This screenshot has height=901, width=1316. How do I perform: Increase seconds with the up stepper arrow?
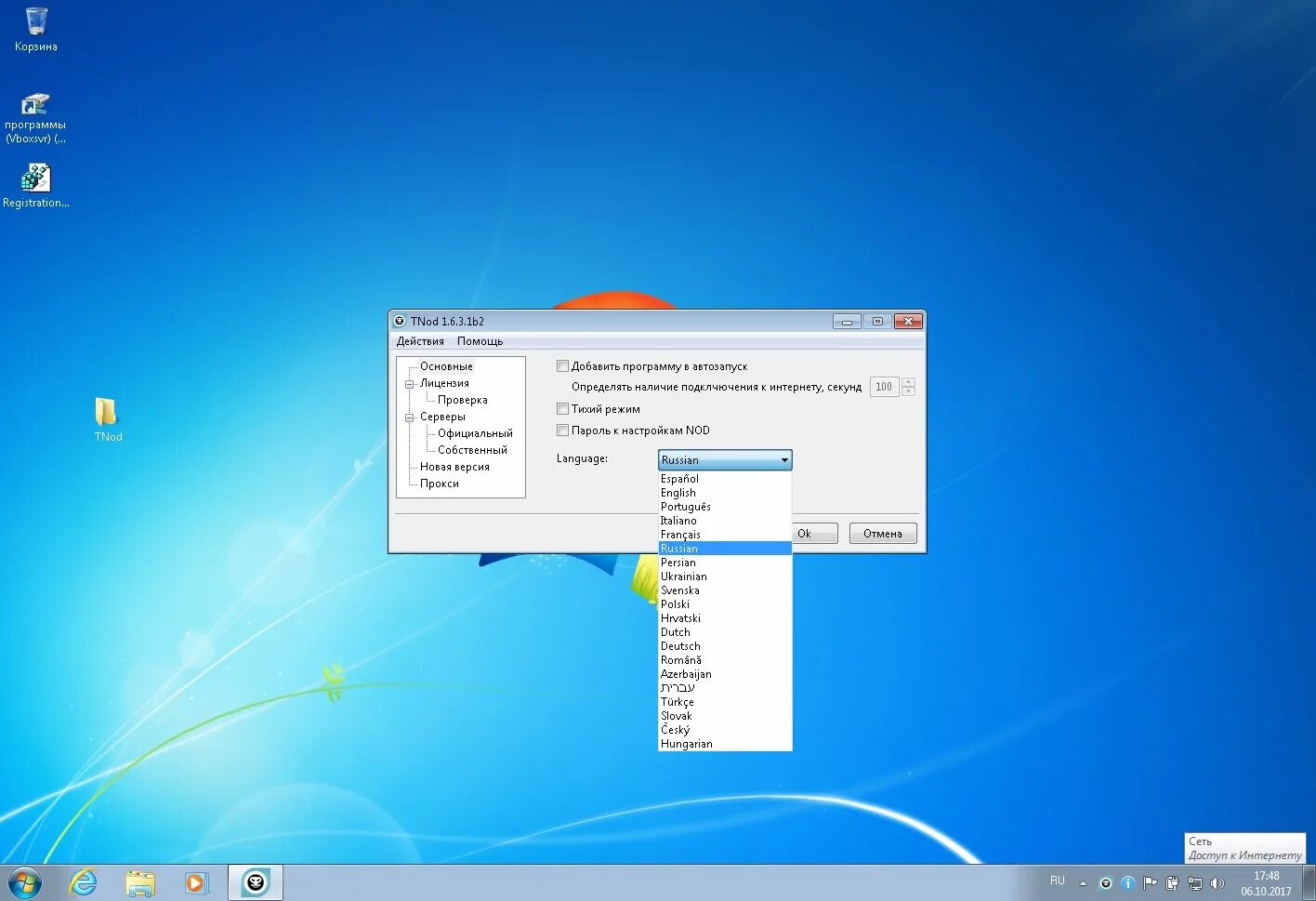pos(908,382)
